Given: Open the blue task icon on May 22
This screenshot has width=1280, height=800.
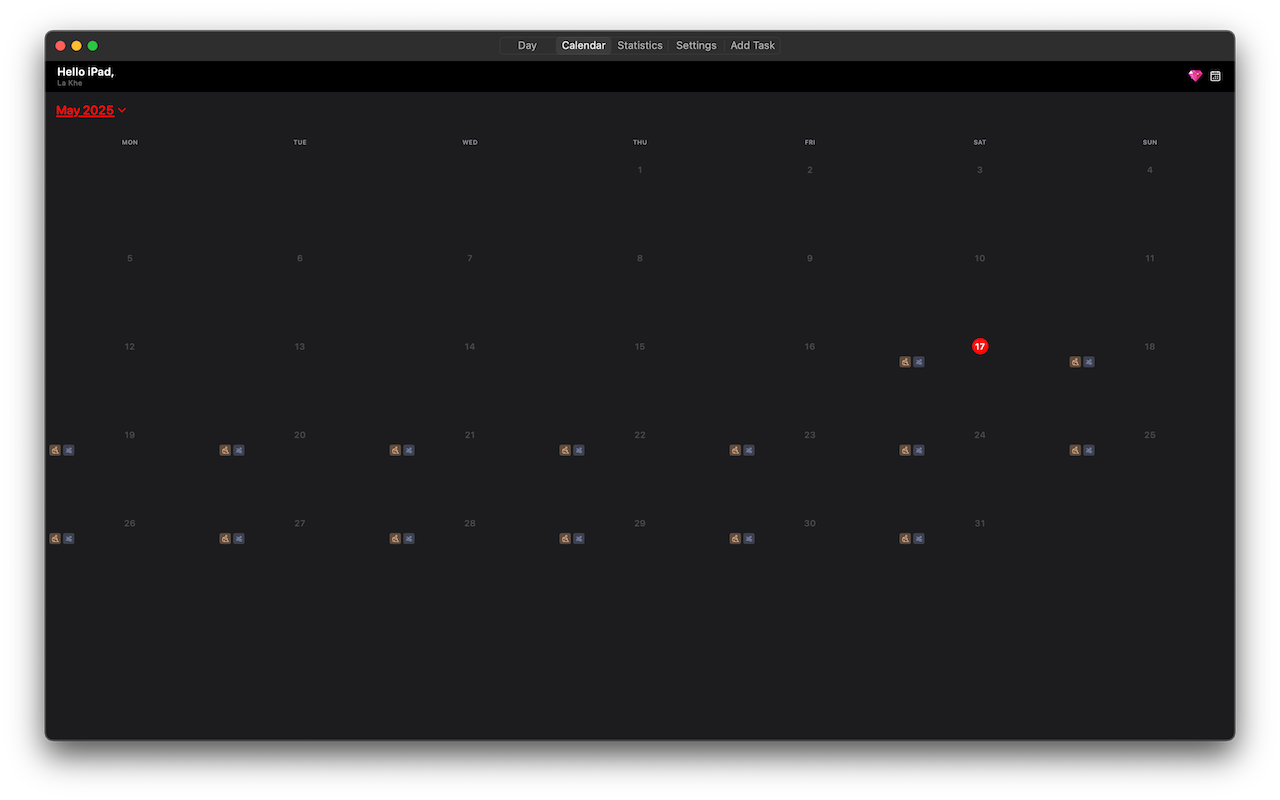Looking at the screenshot, I should (579, 450).
